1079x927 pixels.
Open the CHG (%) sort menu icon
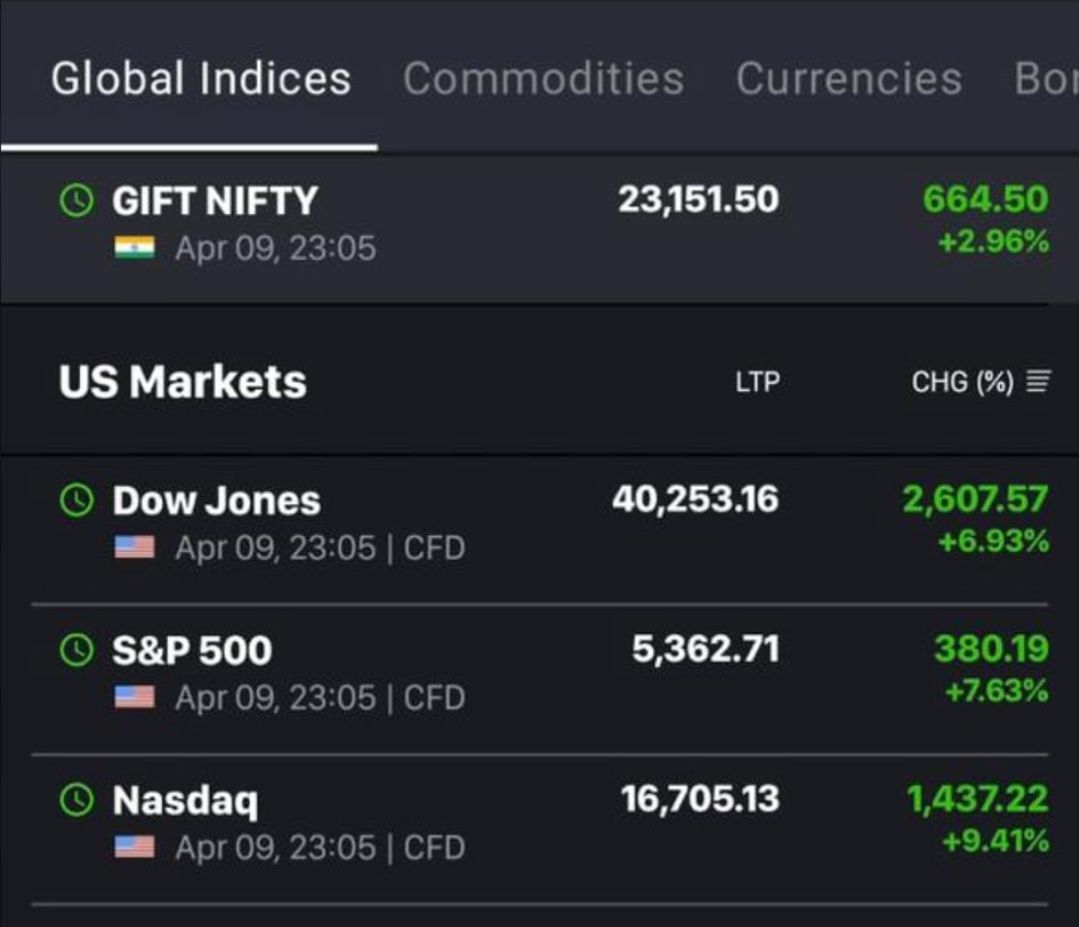tap(1039, 381)
